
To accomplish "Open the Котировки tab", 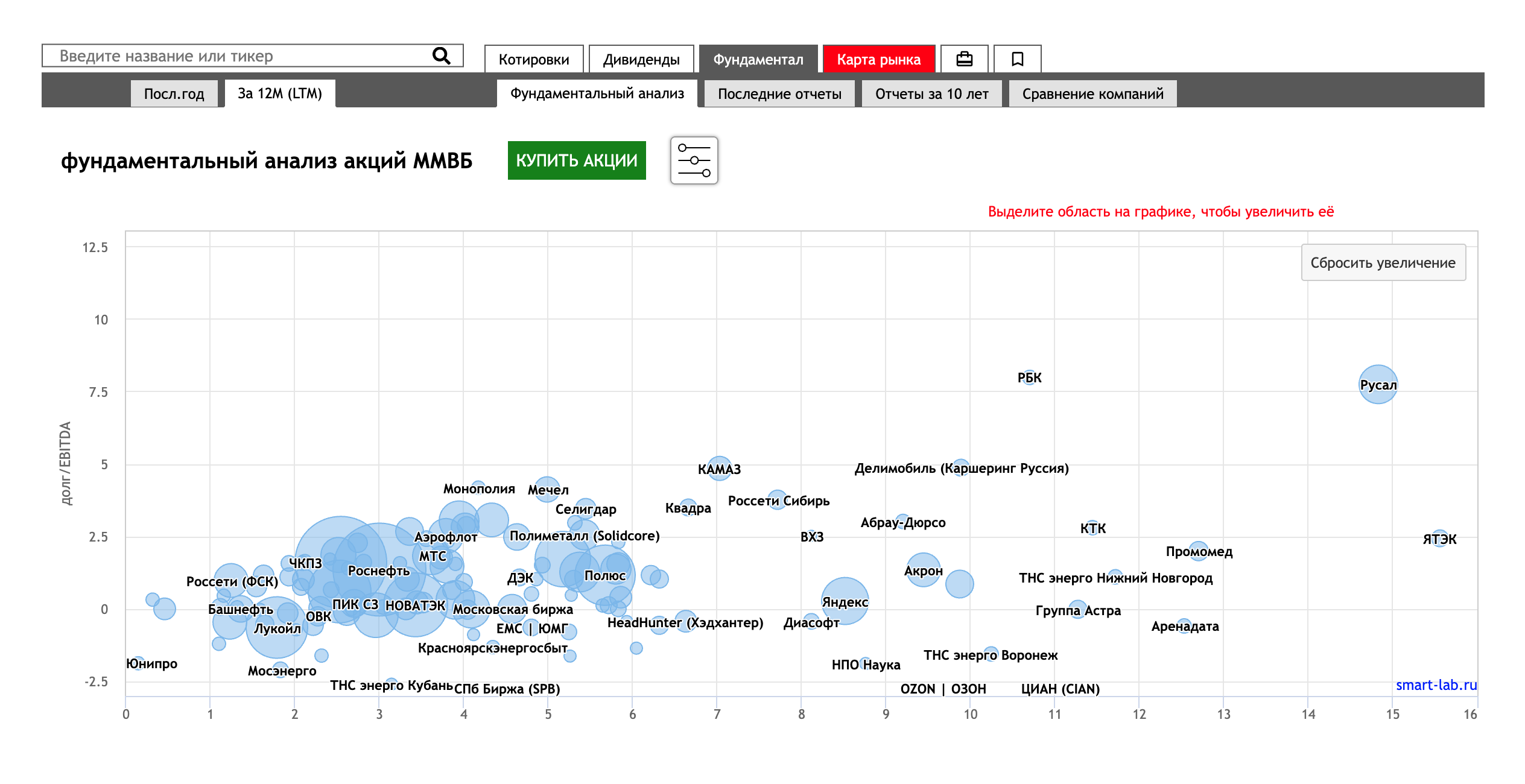I will 534,59.
